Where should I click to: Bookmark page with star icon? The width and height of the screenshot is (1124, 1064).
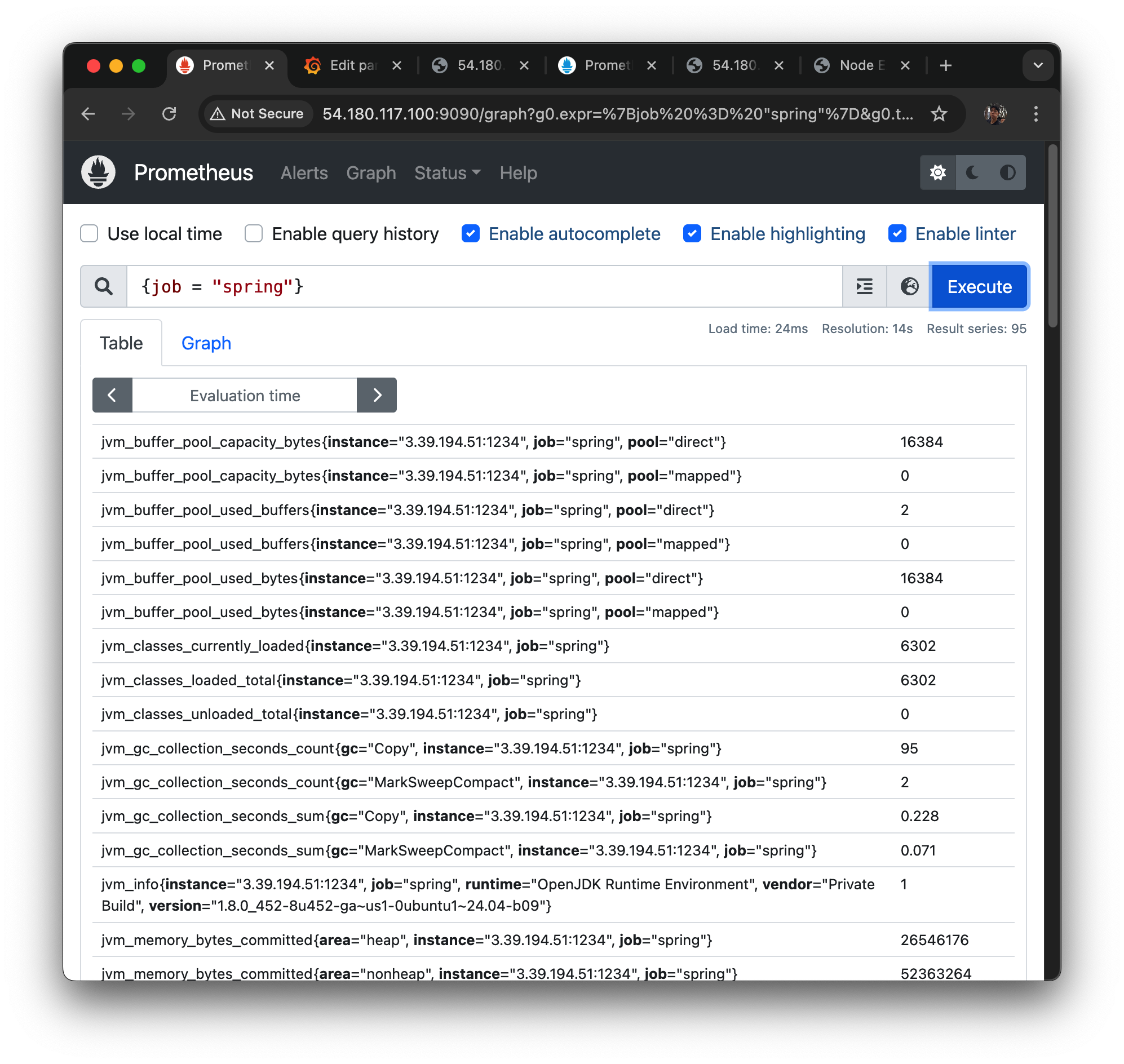(x=939, y=114)
